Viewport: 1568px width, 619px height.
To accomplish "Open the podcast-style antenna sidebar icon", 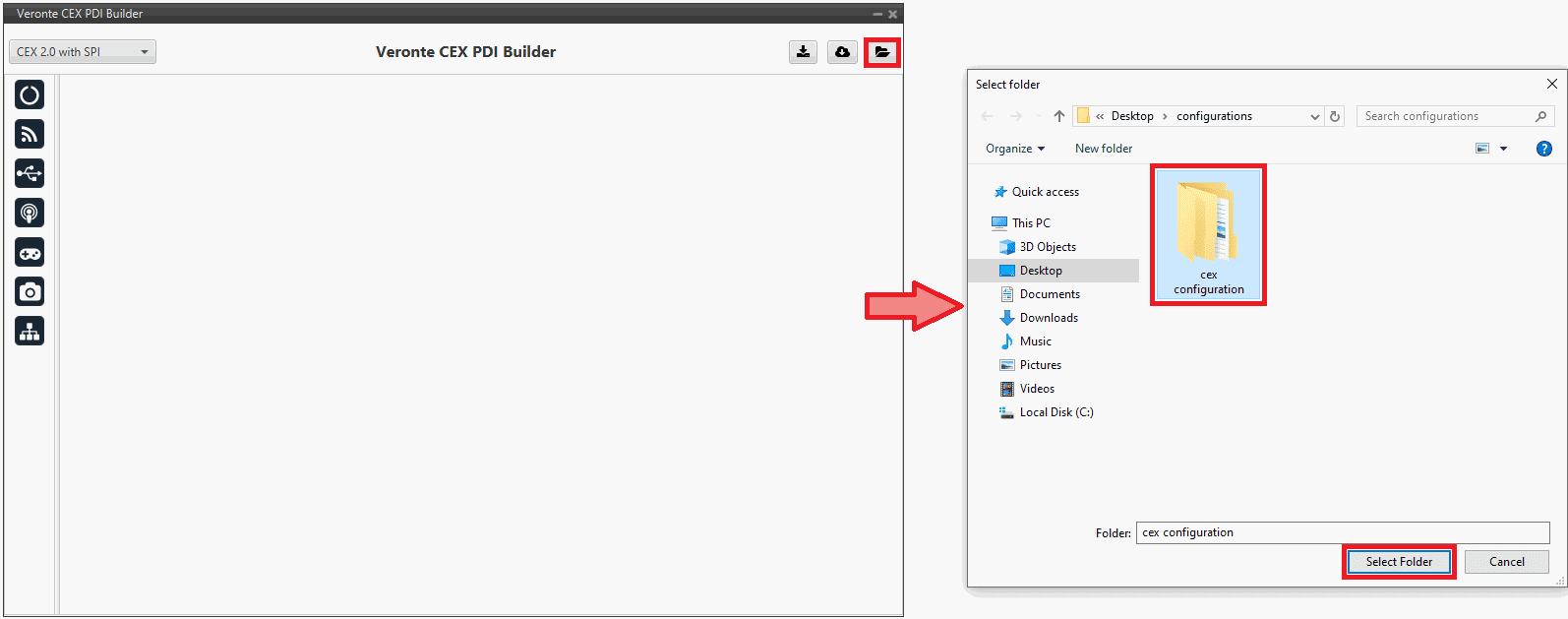I will pos(30,213).
